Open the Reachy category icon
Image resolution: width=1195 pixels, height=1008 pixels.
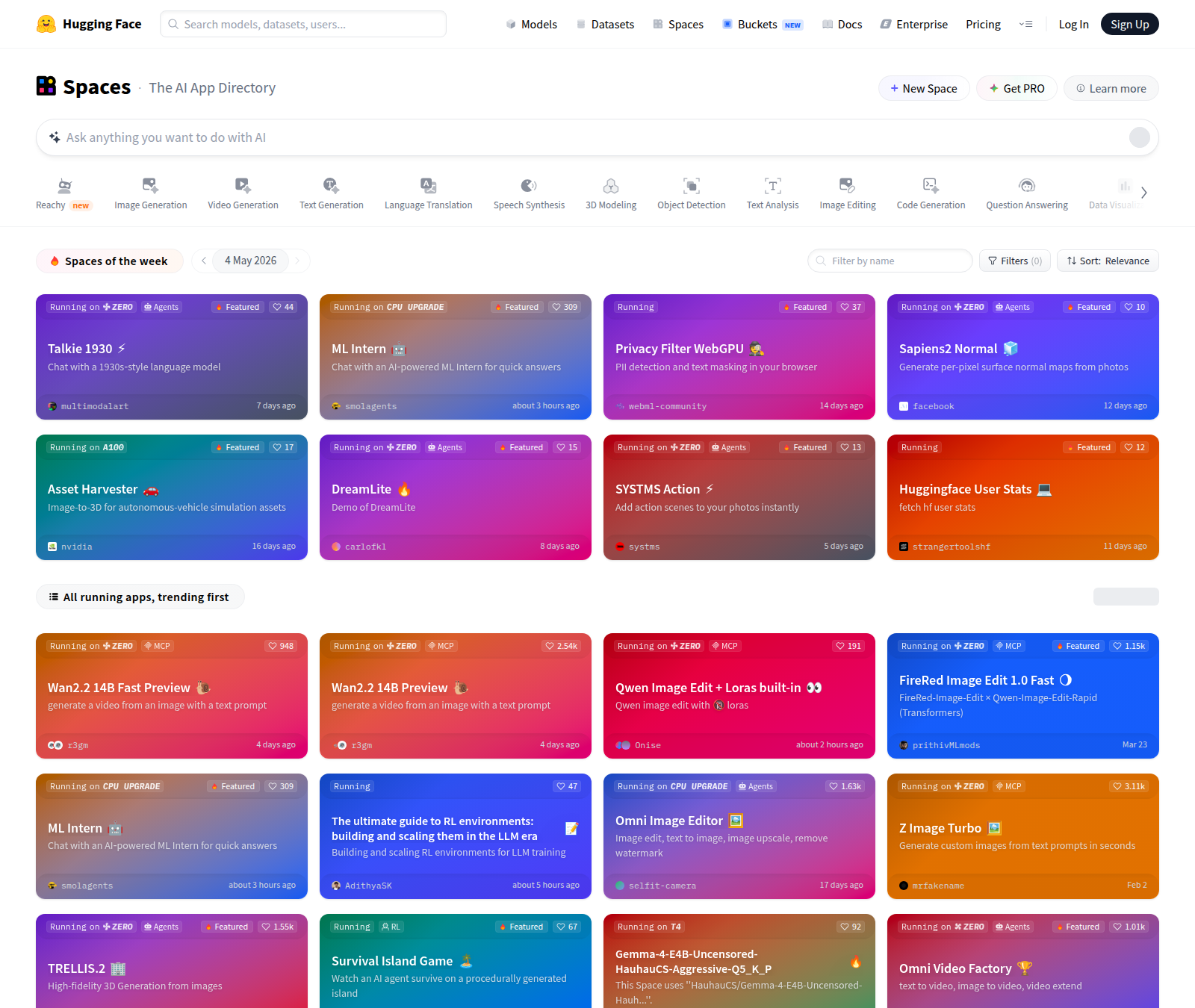(x=65, y=186)
